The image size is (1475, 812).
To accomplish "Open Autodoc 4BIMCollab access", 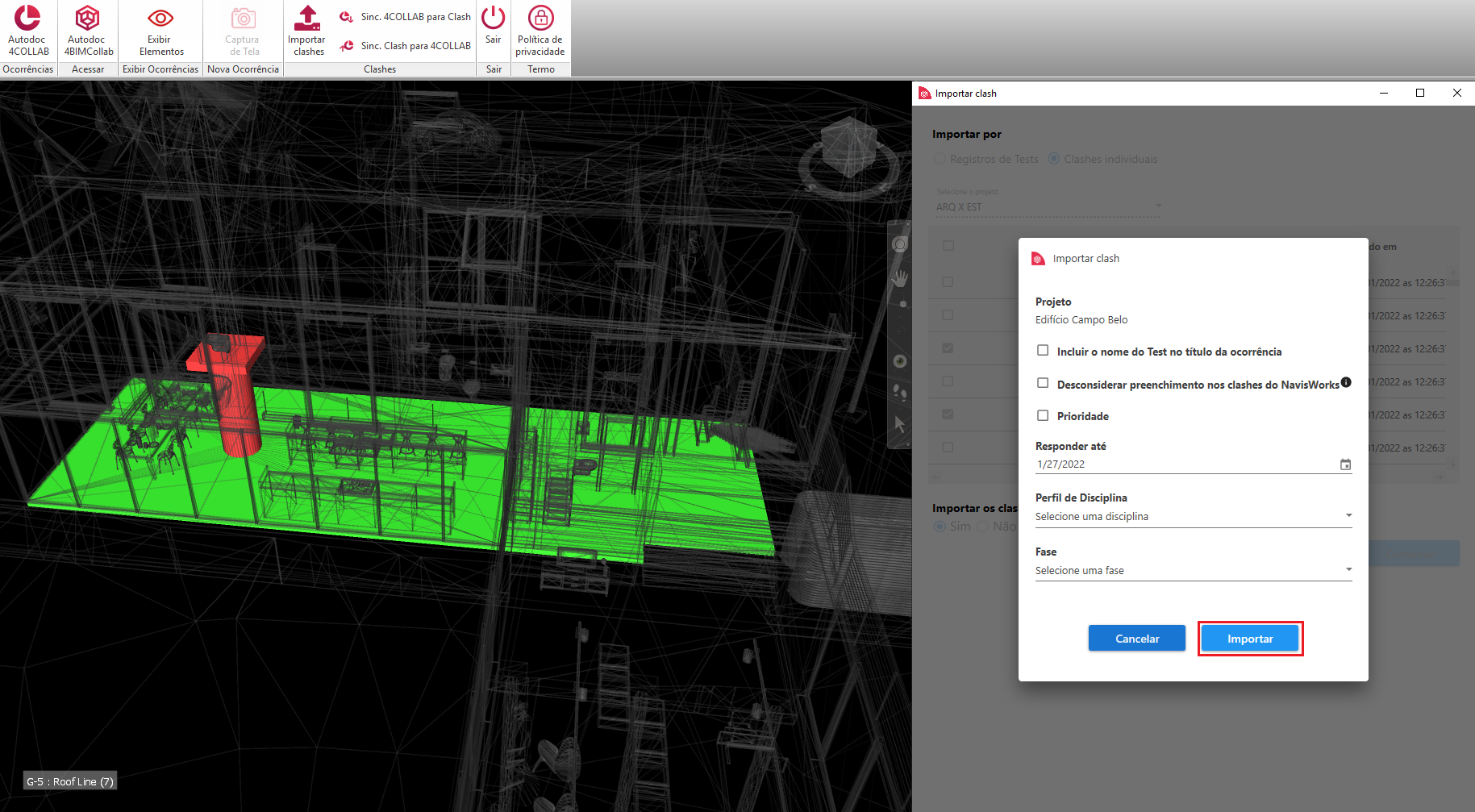I will point(88,31).
